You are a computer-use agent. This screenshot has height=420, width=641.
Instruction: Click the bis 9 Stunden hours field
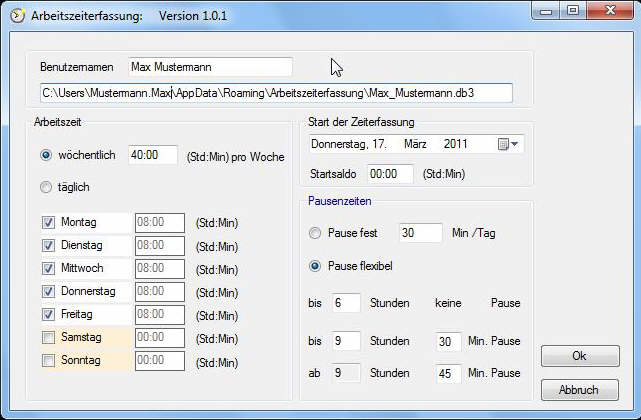point(346,341)
